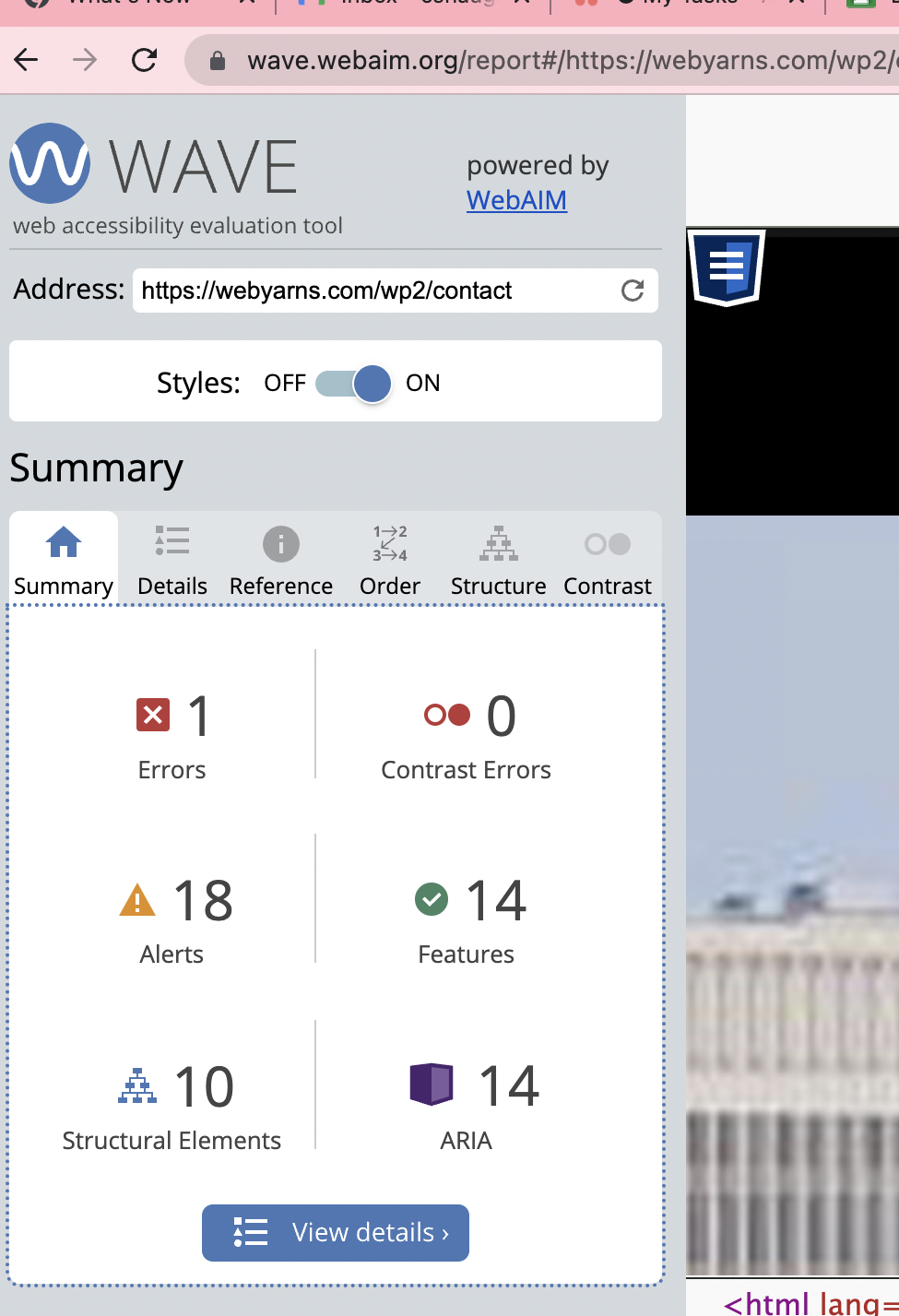
Task: Click the padlock site info icon
Action: (218, 61)
